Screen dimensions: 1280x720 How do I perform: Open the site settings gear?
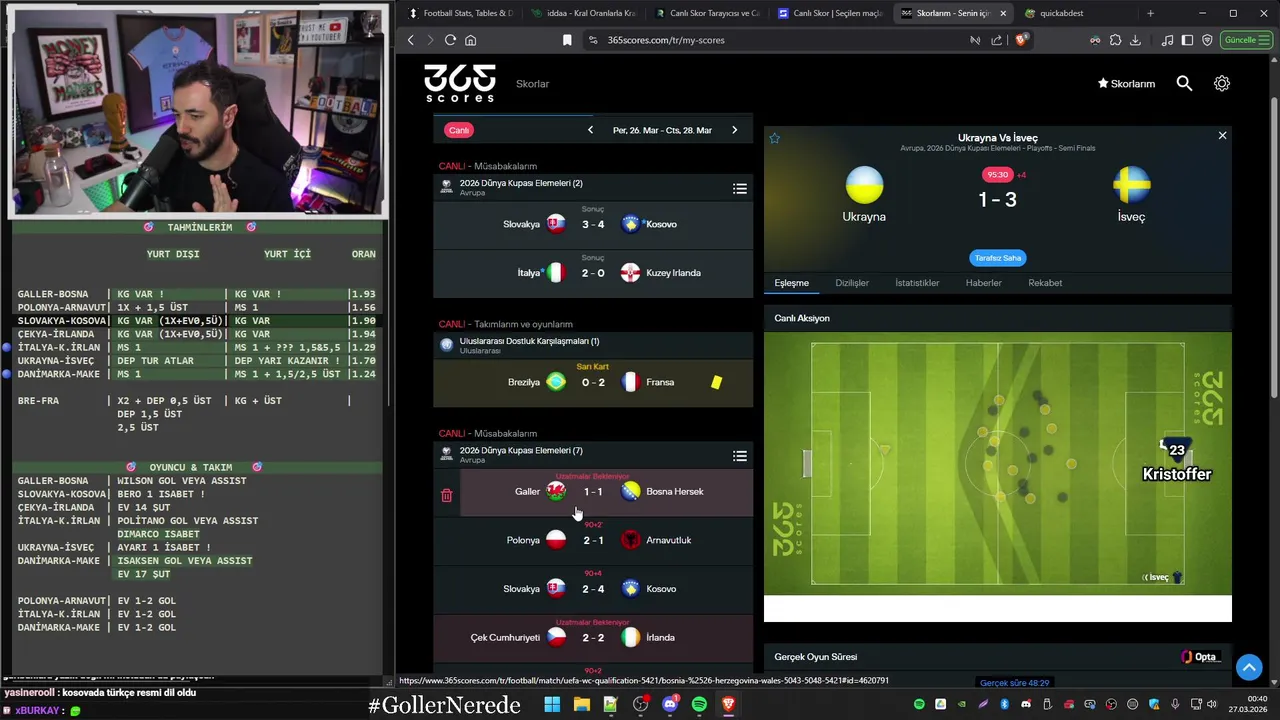coord(1222,84)
